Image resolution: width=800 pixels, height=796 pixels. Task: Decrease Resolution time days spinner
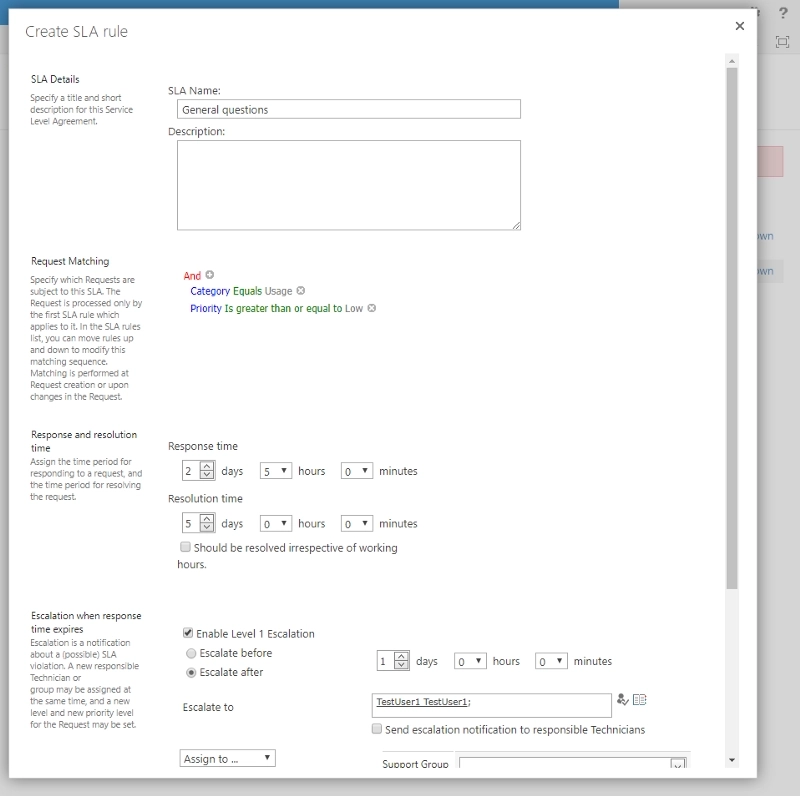(x=207, y=527)
